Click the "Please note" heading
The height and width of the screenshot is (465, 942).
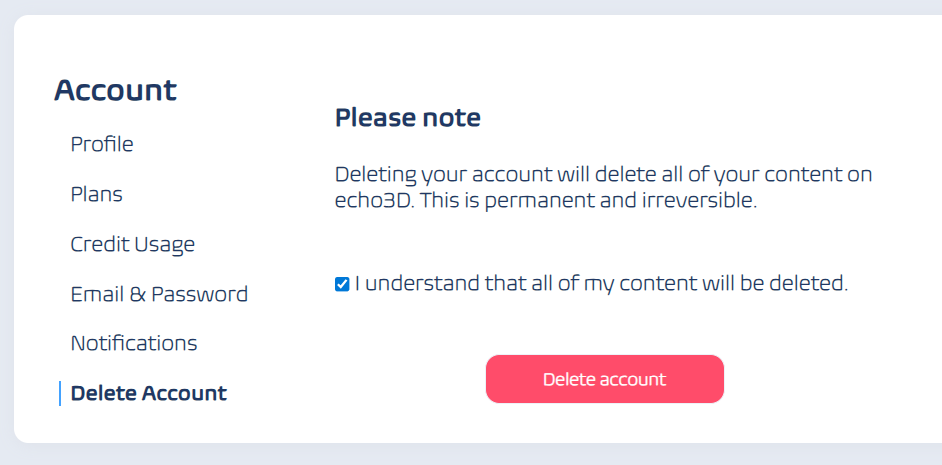point(408,118)
